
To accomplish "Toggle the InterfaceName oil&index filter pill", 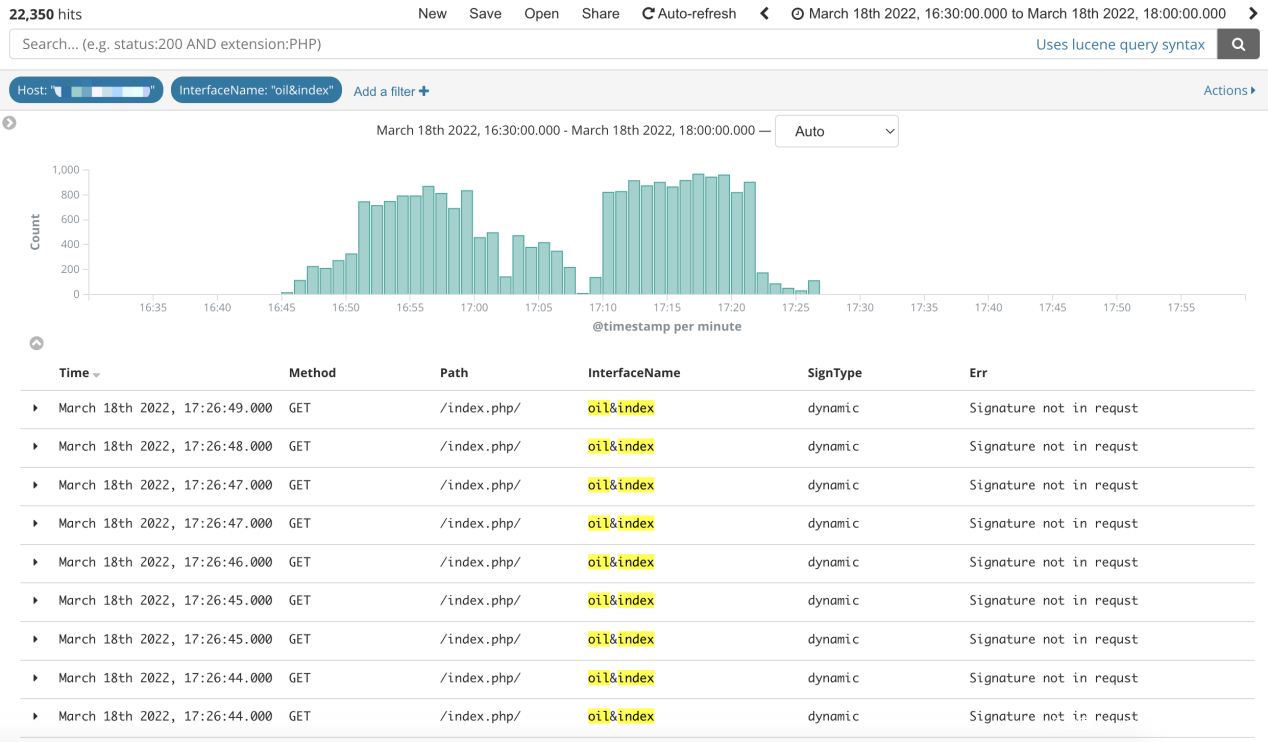I will 256,90.
